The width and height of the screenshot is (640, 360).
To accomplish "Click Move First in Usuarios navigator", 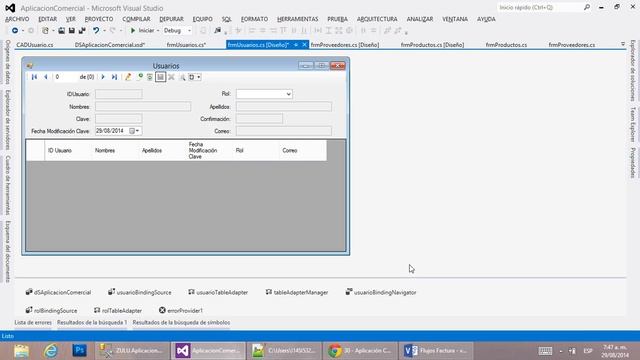I will point(34,77).
